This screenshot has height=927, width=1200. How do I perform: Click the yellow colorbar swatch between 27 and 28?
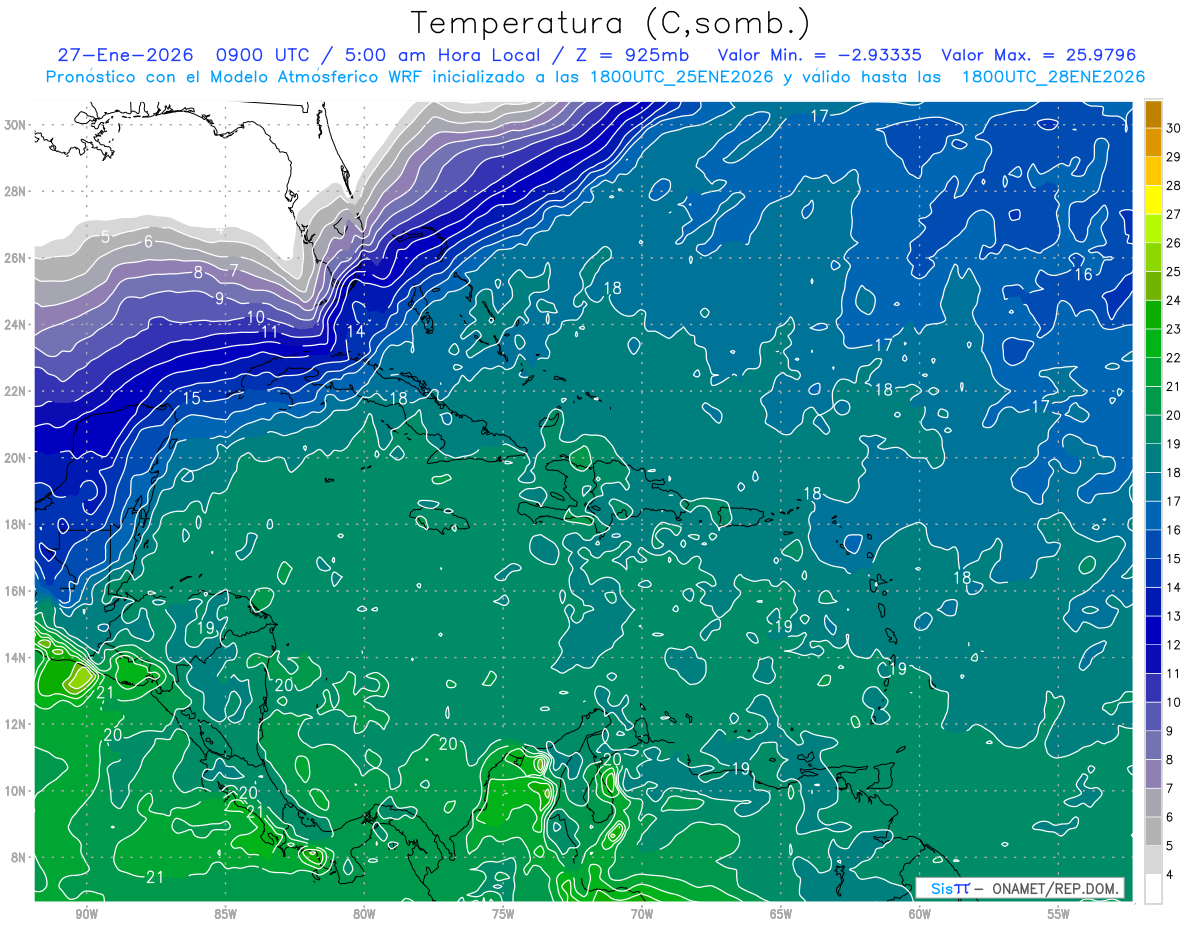(1153, 200)
